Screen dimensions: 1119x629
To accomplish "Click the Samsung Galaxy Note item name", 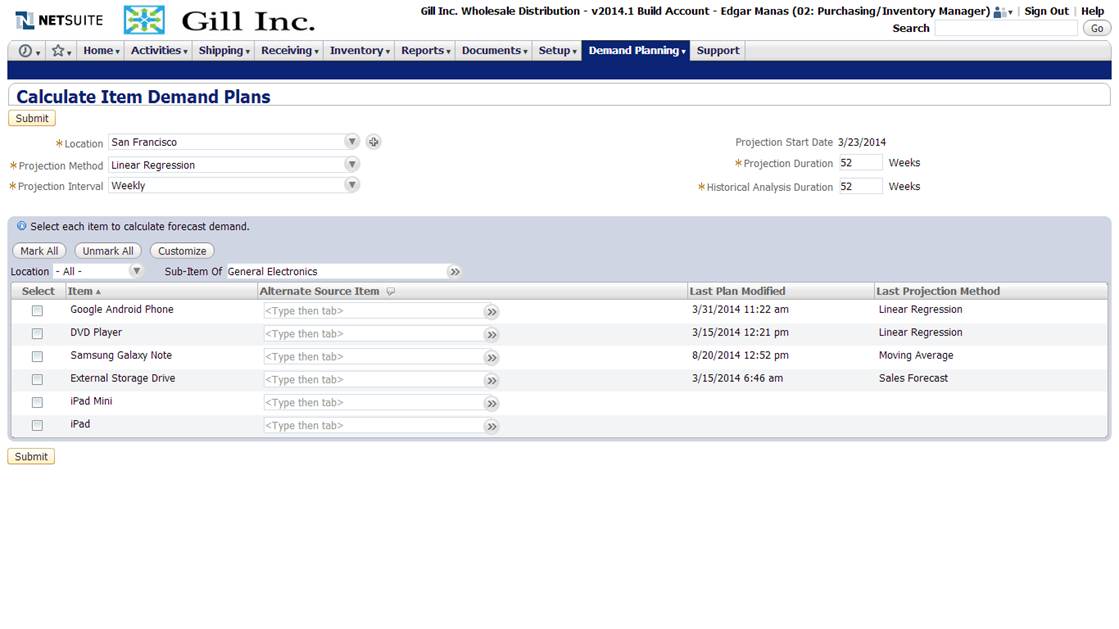I will pos(121,356).
